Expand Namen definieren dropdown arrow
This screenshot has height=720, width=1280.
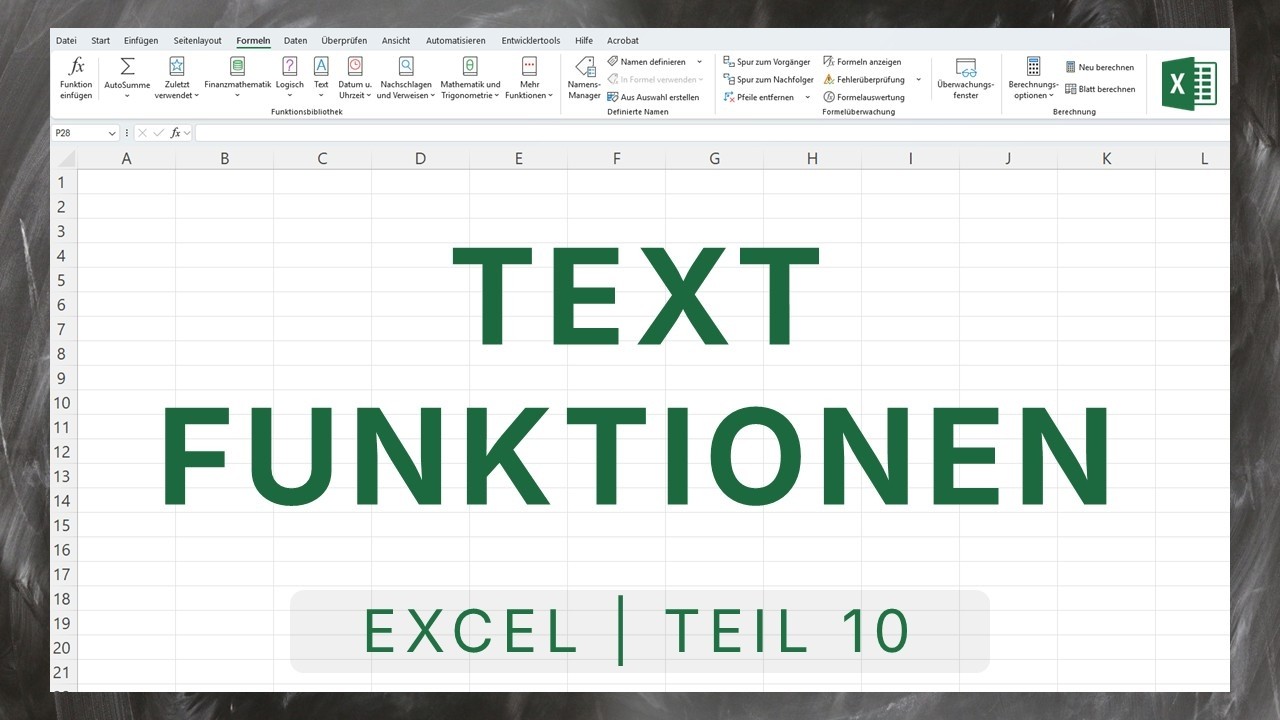tap(699, 62)
